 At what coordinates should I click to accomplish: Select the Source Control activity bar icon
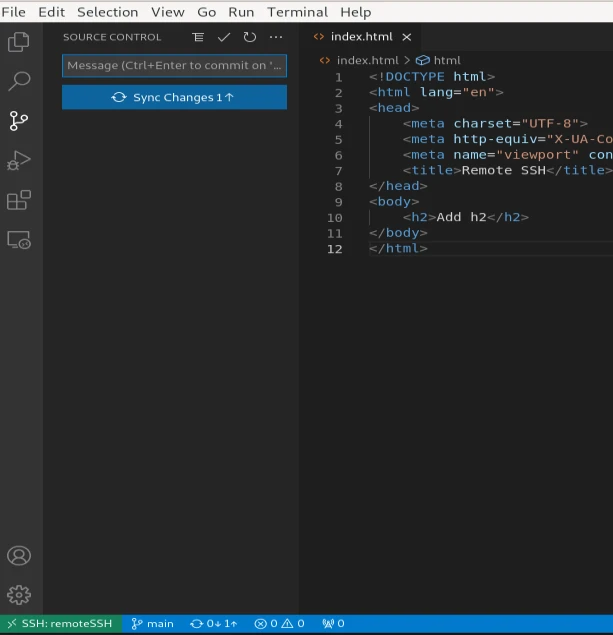click(19, 121)
